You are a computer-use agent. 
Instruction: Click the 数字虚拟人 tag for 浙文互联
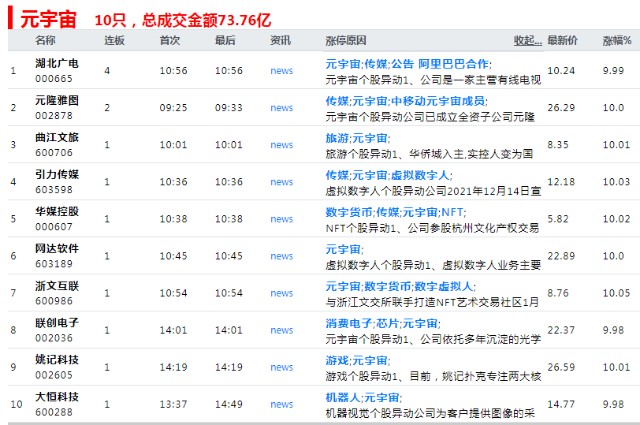point(443,287)
